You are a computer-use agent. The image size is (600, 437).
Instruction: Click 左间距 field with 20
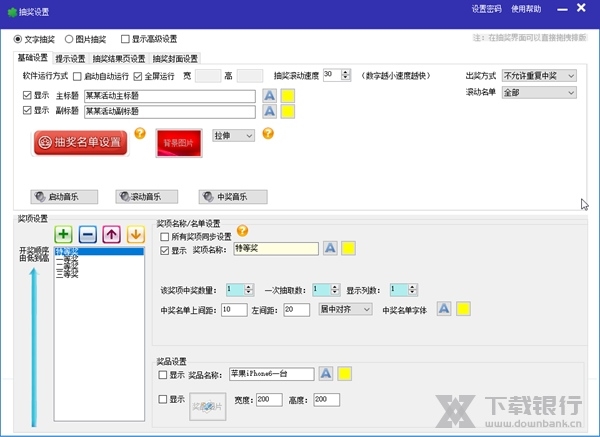pos(297,310)
